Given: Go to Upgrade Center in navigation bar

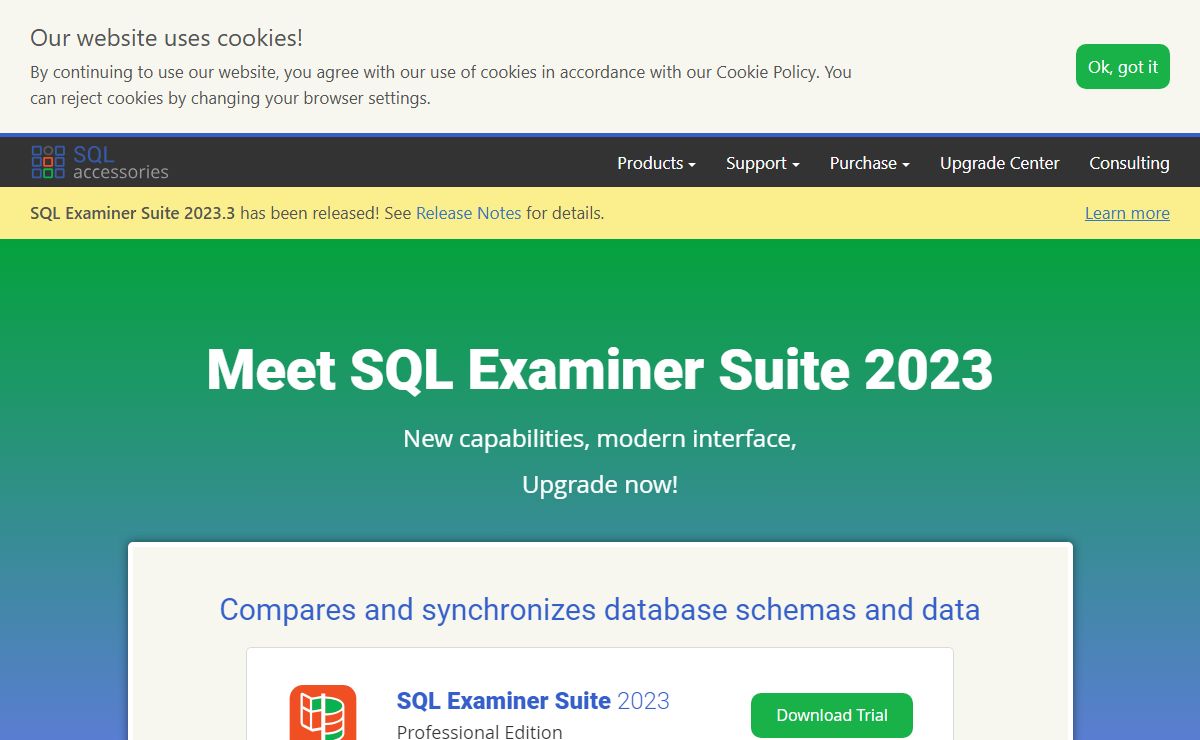Looking at the screenshot, I should (999, 163).
